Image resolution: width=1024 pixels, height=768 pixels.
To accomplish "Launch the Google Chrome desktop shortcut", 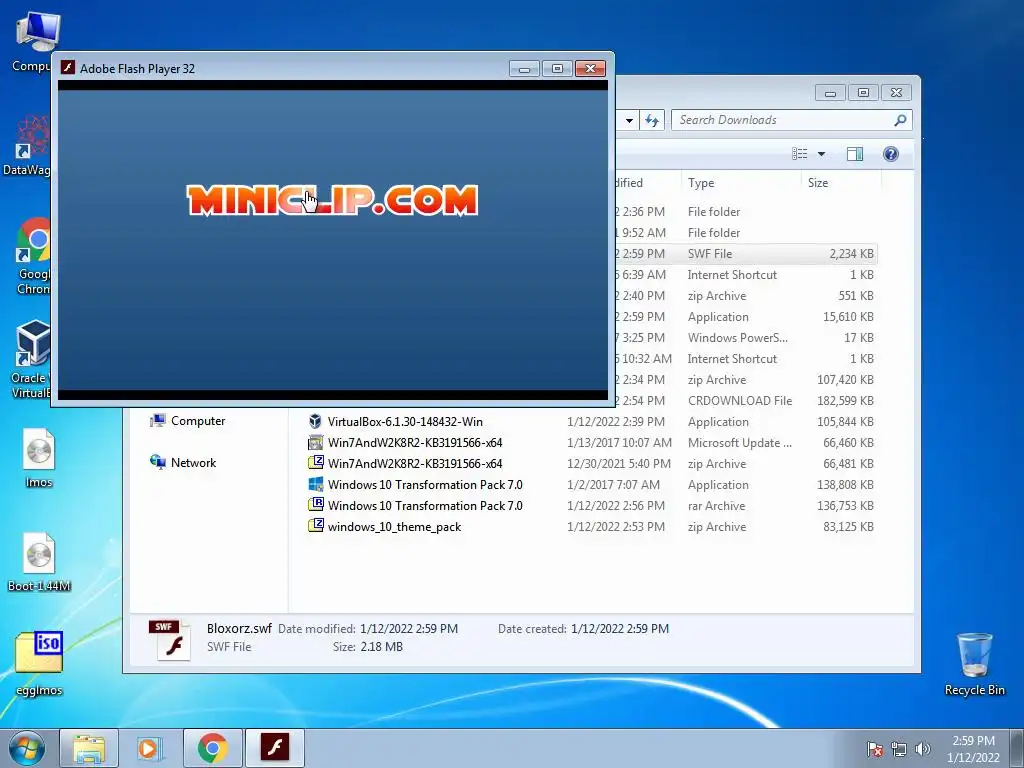I will (x=33, y=255).
